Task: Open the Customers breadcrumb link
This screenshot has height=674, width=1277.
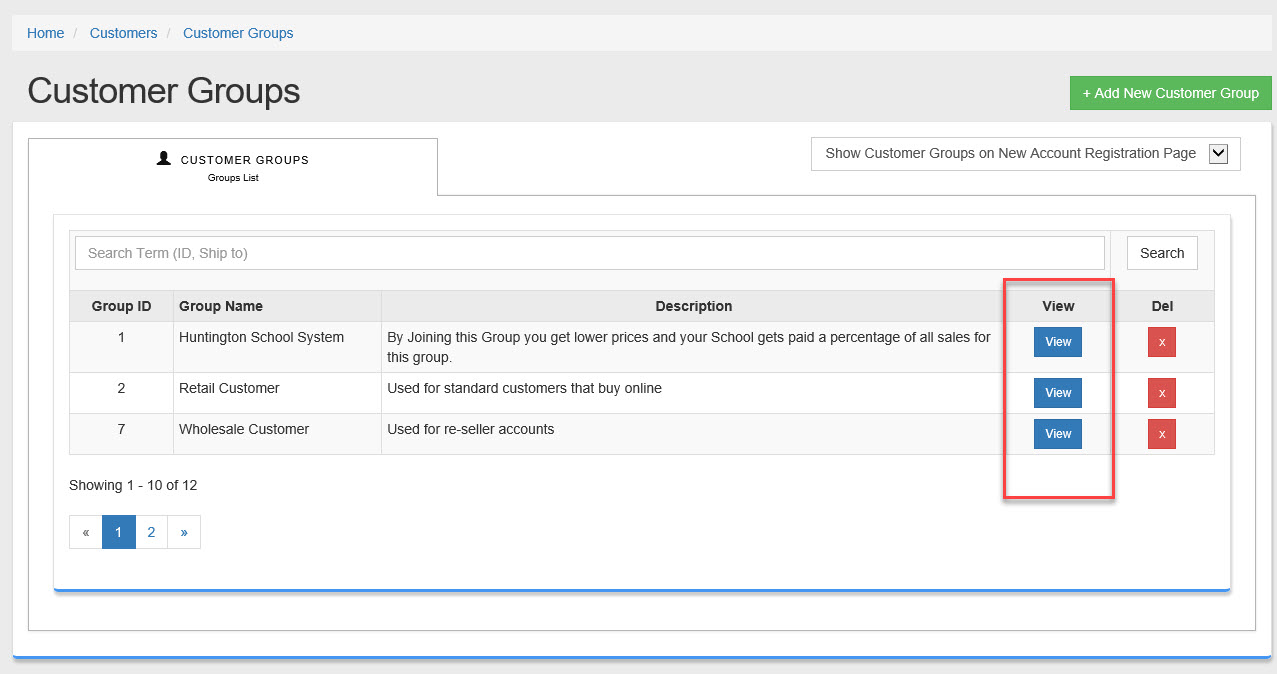Action: pyautogui.click(x=123, y=33)
